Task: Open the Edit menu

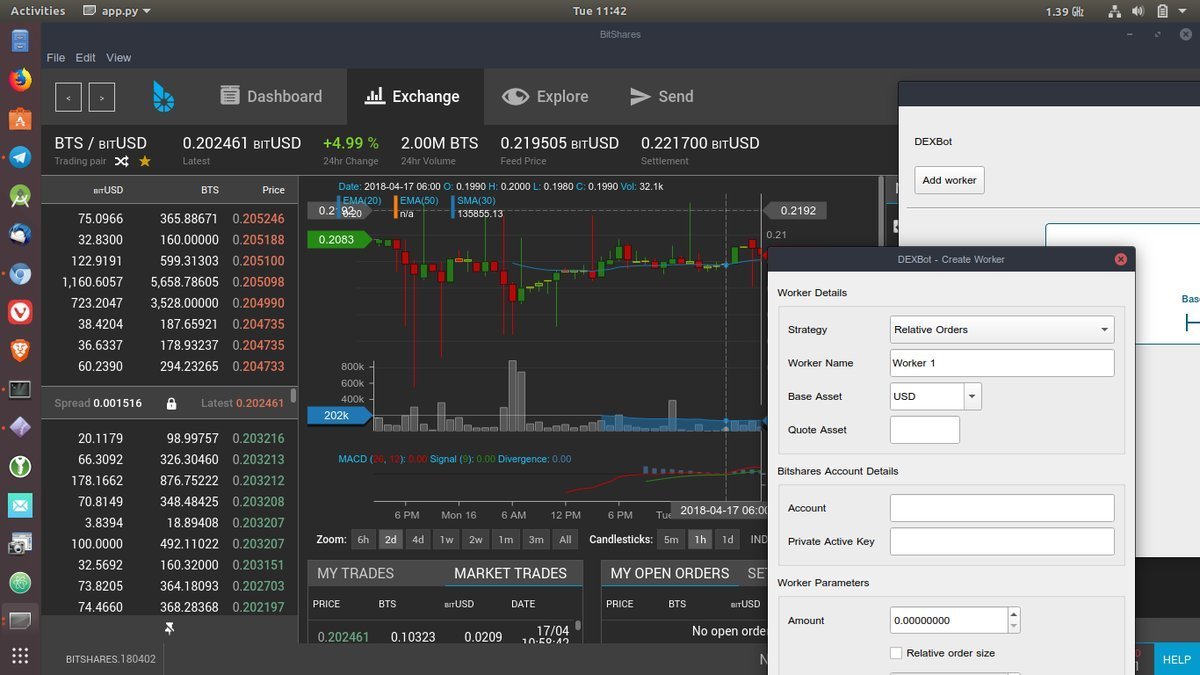Action: click(86, 58)
